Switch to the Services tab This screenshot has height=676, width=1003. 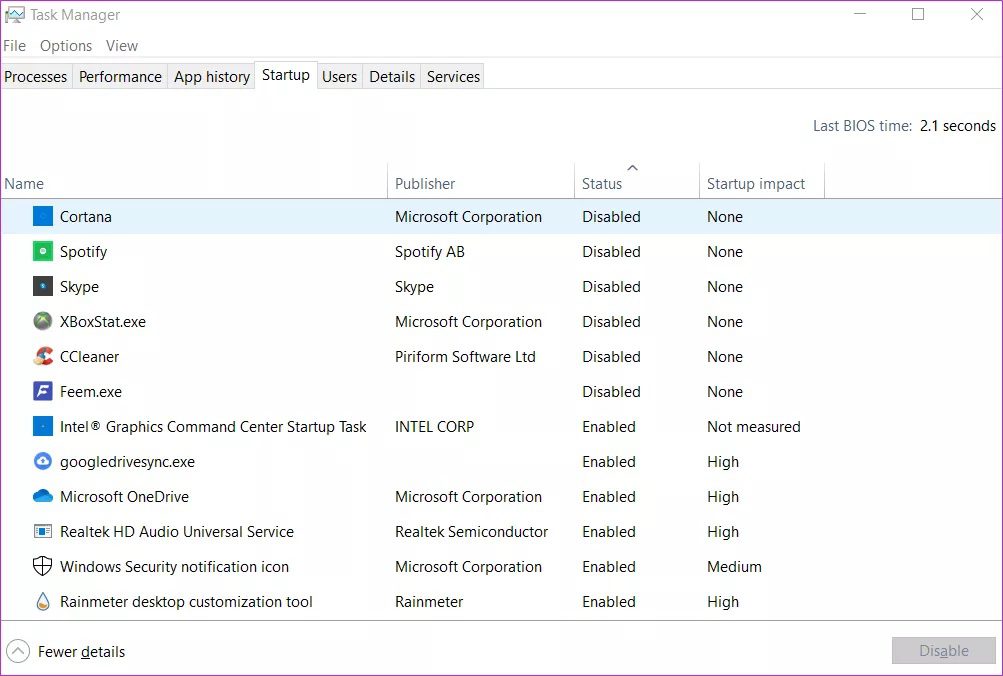click(454, 77)
